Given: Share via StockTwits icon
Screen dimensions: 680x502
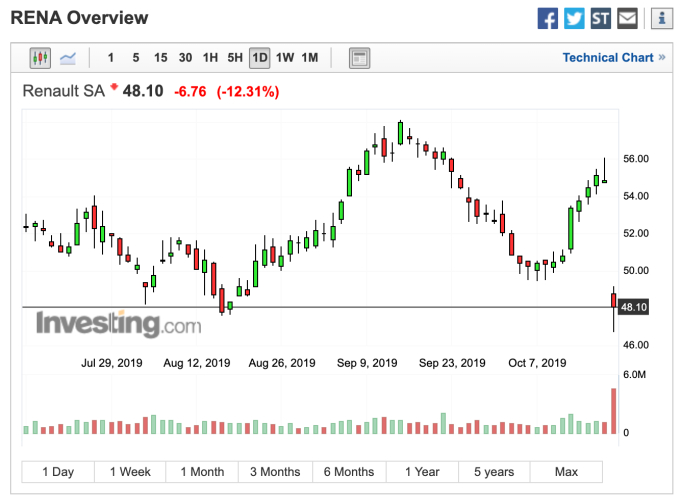Looking at the screenshot, I should pos(601,19).
